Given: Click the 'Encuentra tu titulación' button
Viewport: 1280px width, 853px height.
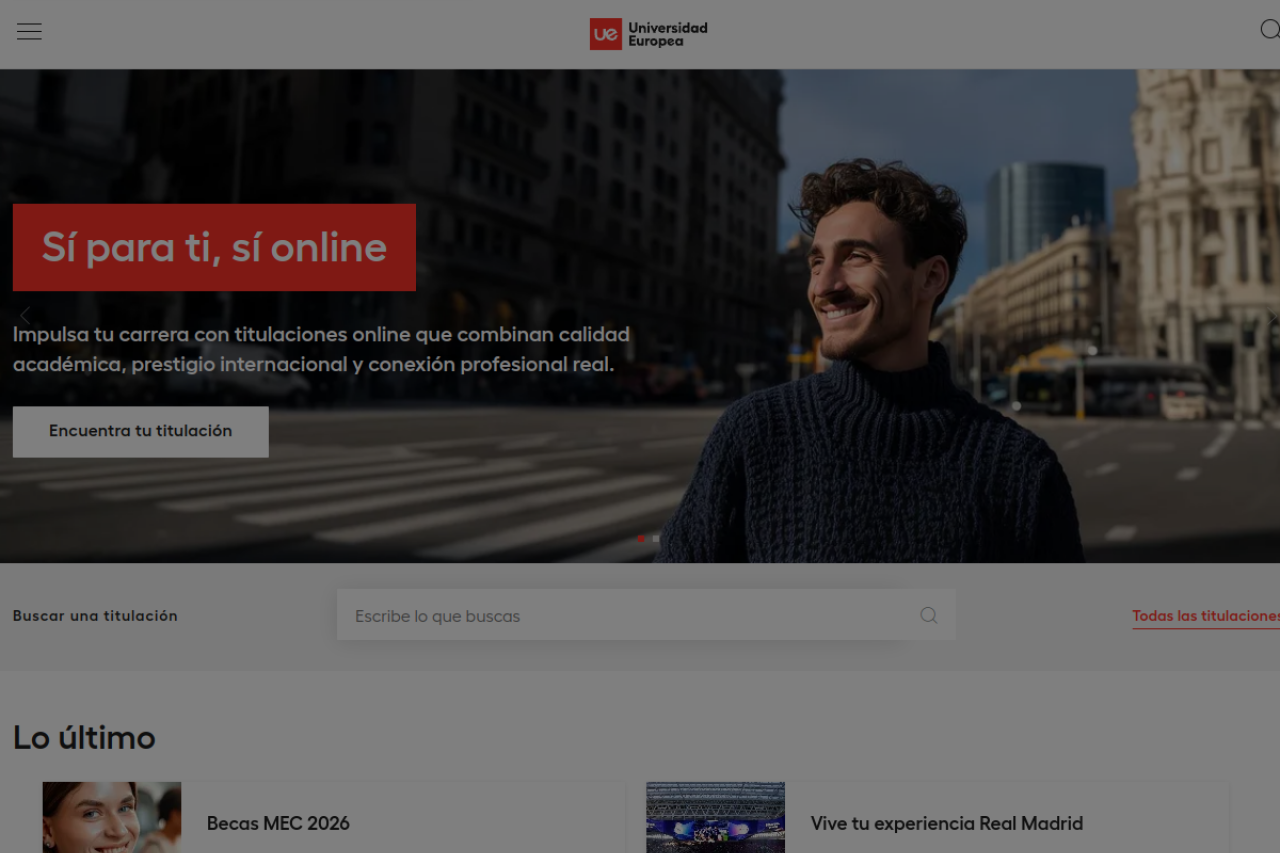Looking at the screenshot, I should coord(140,431).
